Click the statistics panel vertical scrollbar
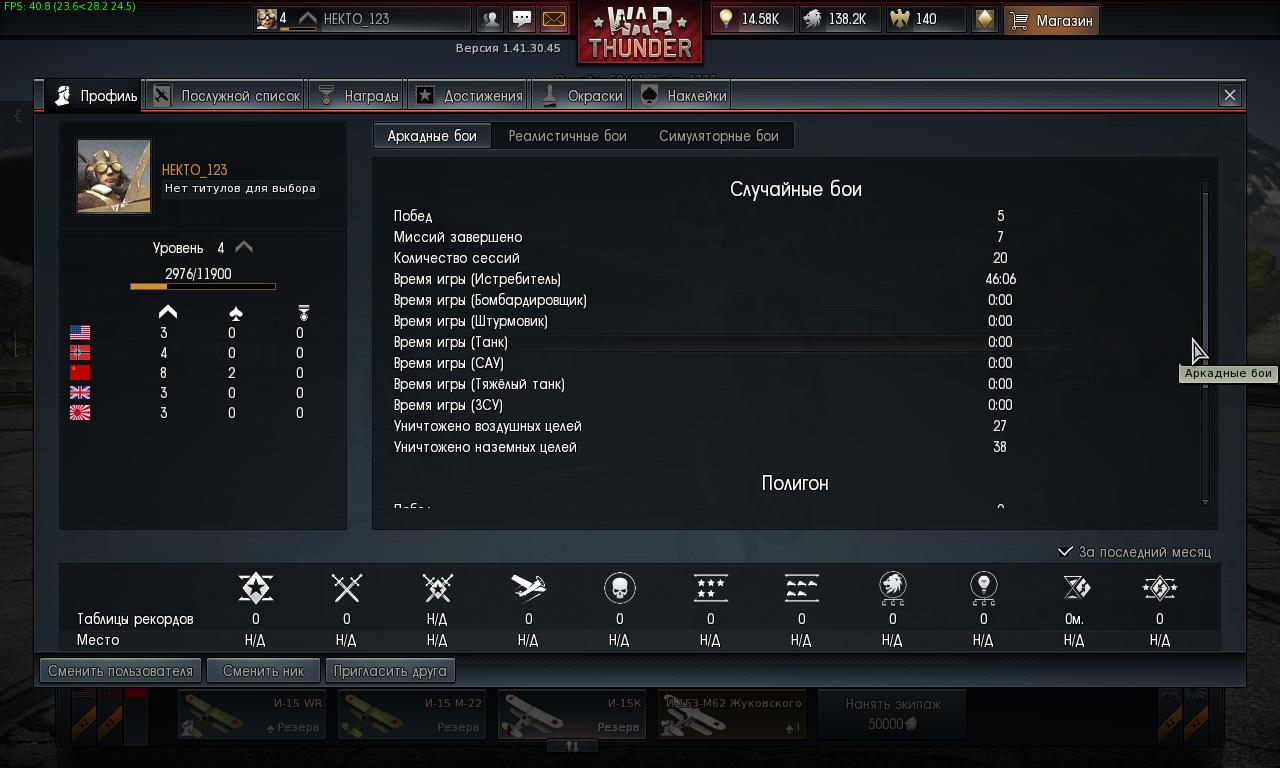Image resolution: width=1280 pixels, height=768 pixels. point(1205,342)
